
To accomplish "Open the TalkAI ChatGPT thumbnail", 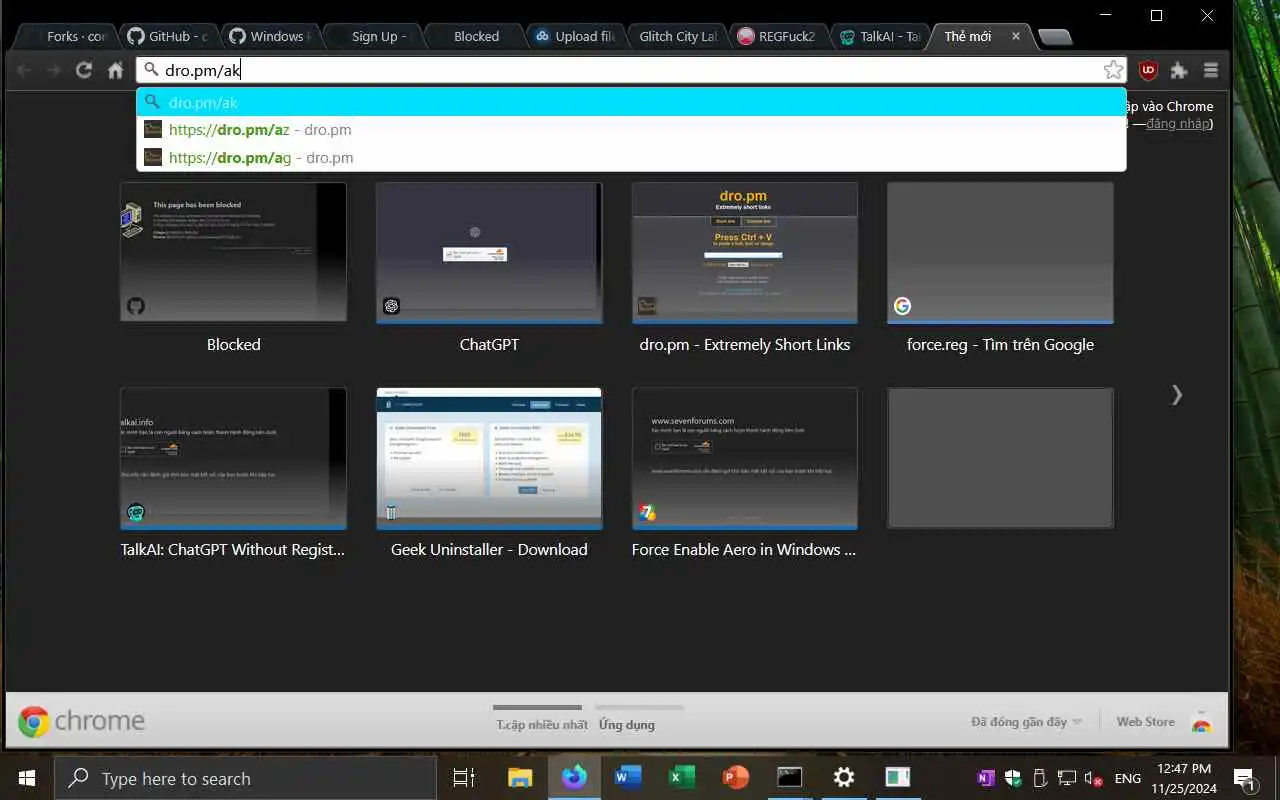I will click(x=233, y=458).
